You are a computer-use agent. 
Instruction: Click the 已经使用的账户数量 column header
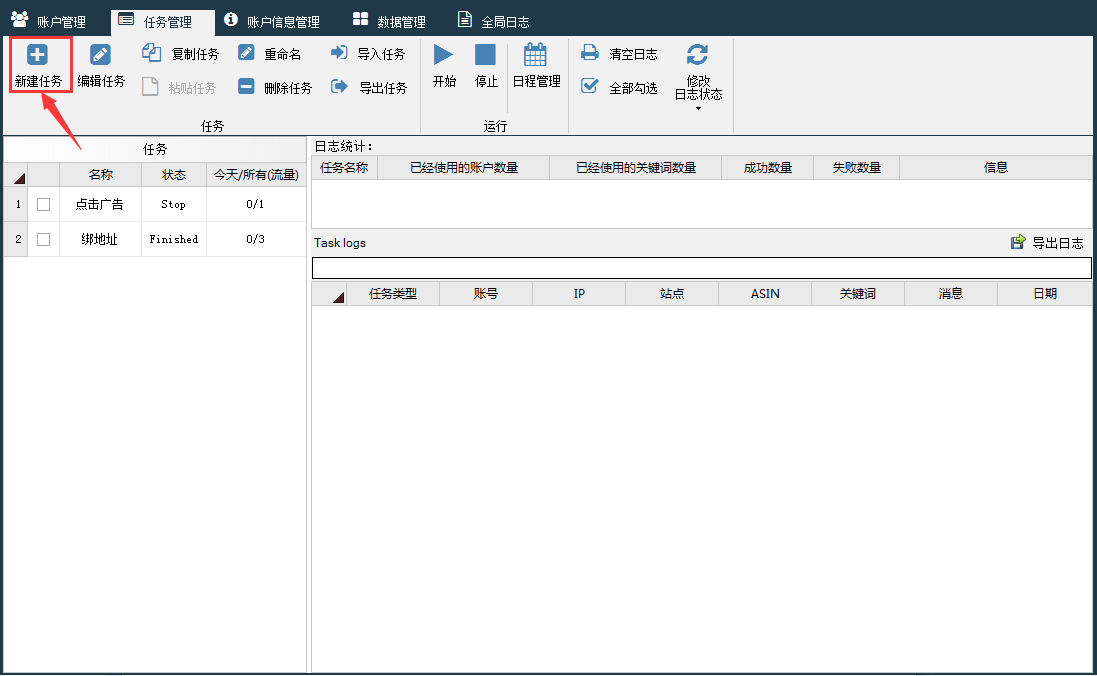[x=464, y=168]
